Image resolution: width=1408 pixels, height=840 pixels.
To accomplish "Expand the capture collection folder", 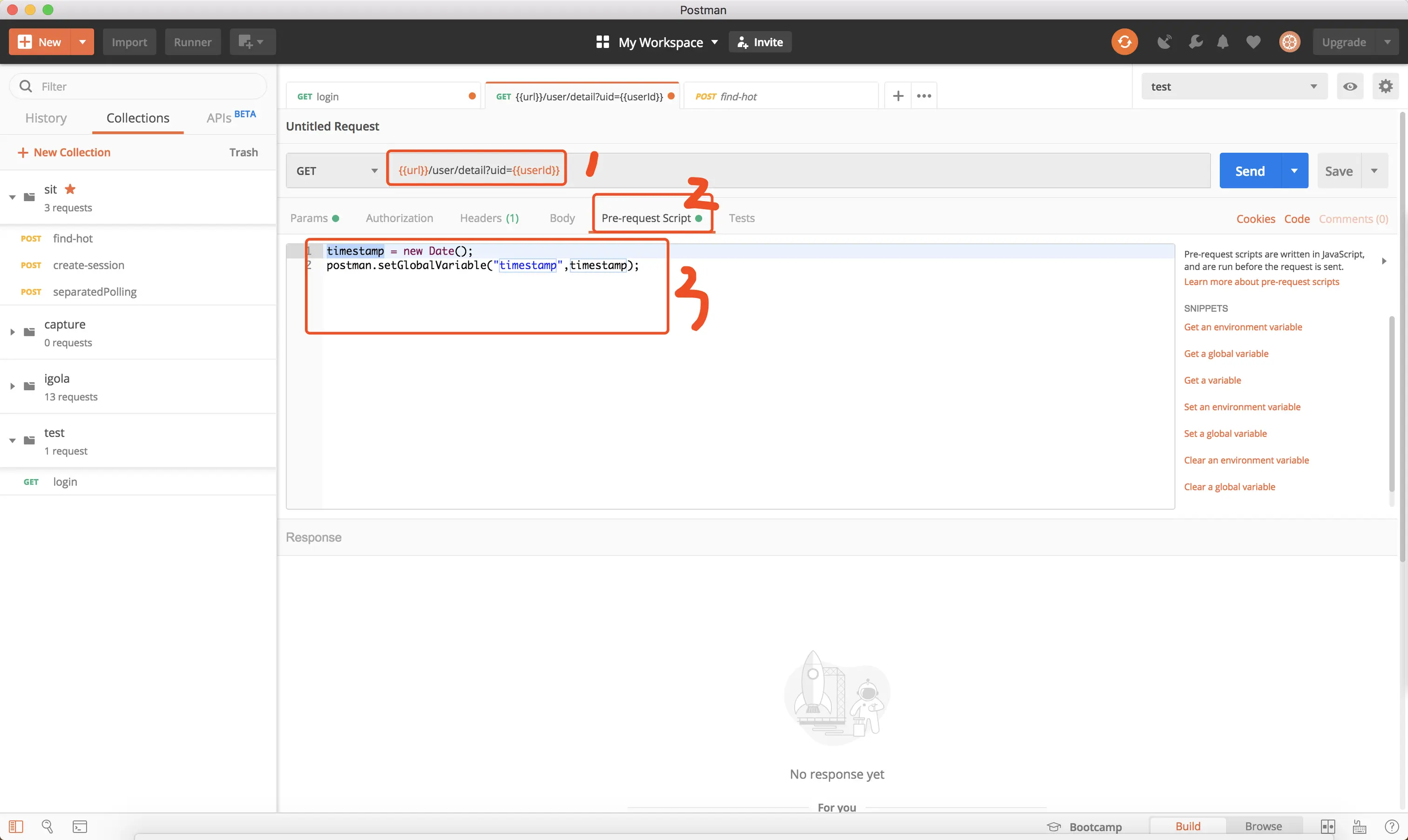I will click(x=13, y=332).
